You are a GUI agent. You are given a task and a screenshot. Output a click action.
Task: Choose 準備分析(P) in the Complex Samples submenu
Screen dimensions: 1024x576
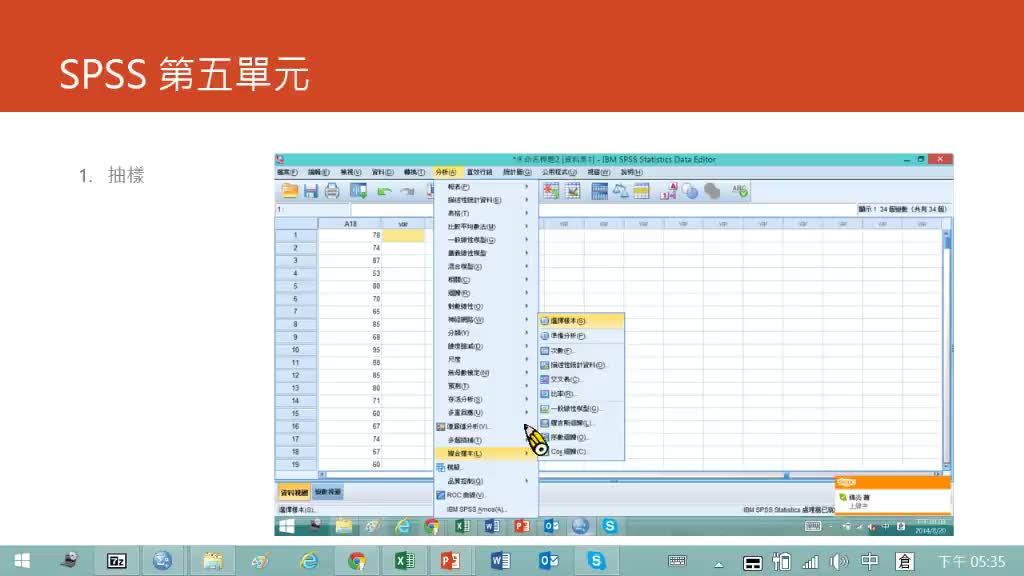[x=581, y=336]
